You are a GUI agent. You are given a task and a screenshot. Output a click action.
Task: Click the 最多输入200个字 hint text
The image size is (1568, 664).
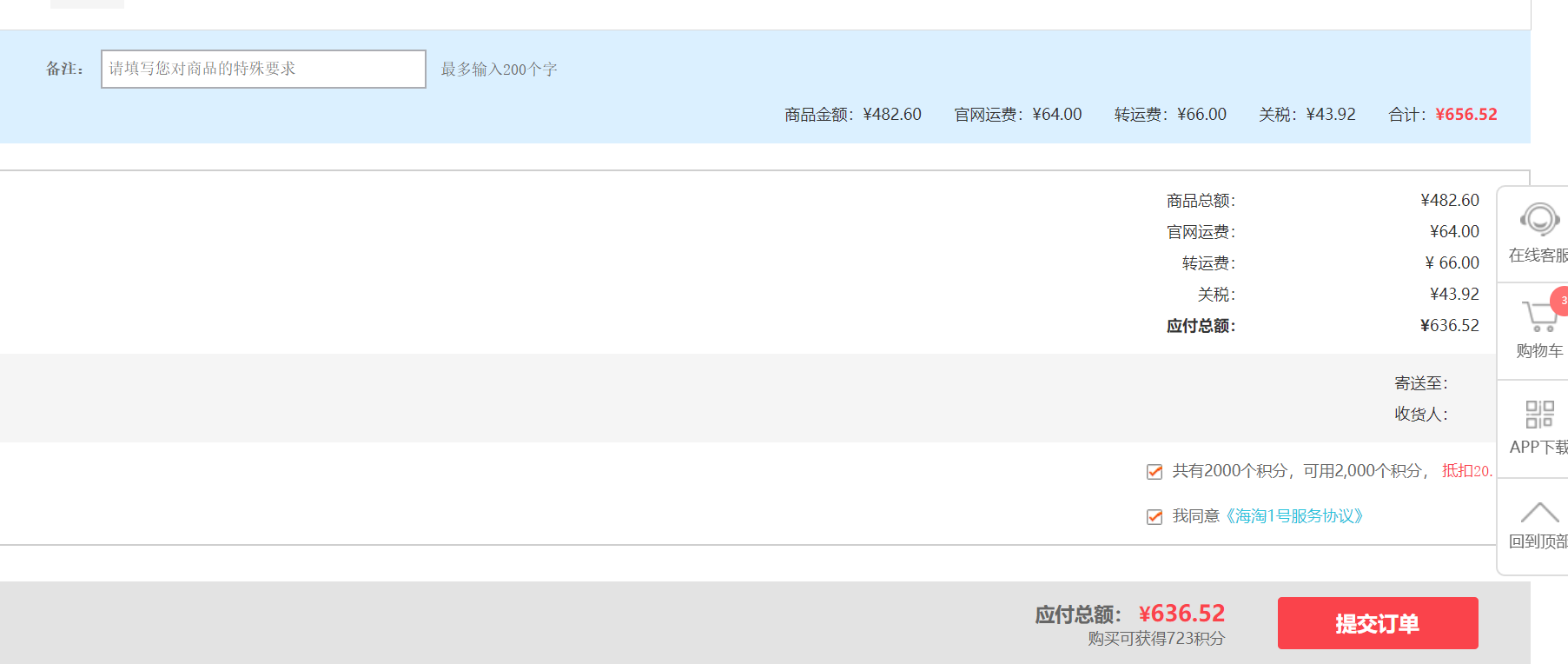[x=499, y=70]
